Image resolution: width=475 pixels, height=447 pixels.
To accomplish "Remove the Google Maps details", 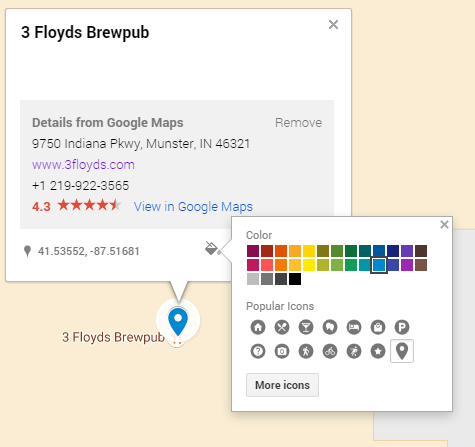I will [298, 123].
